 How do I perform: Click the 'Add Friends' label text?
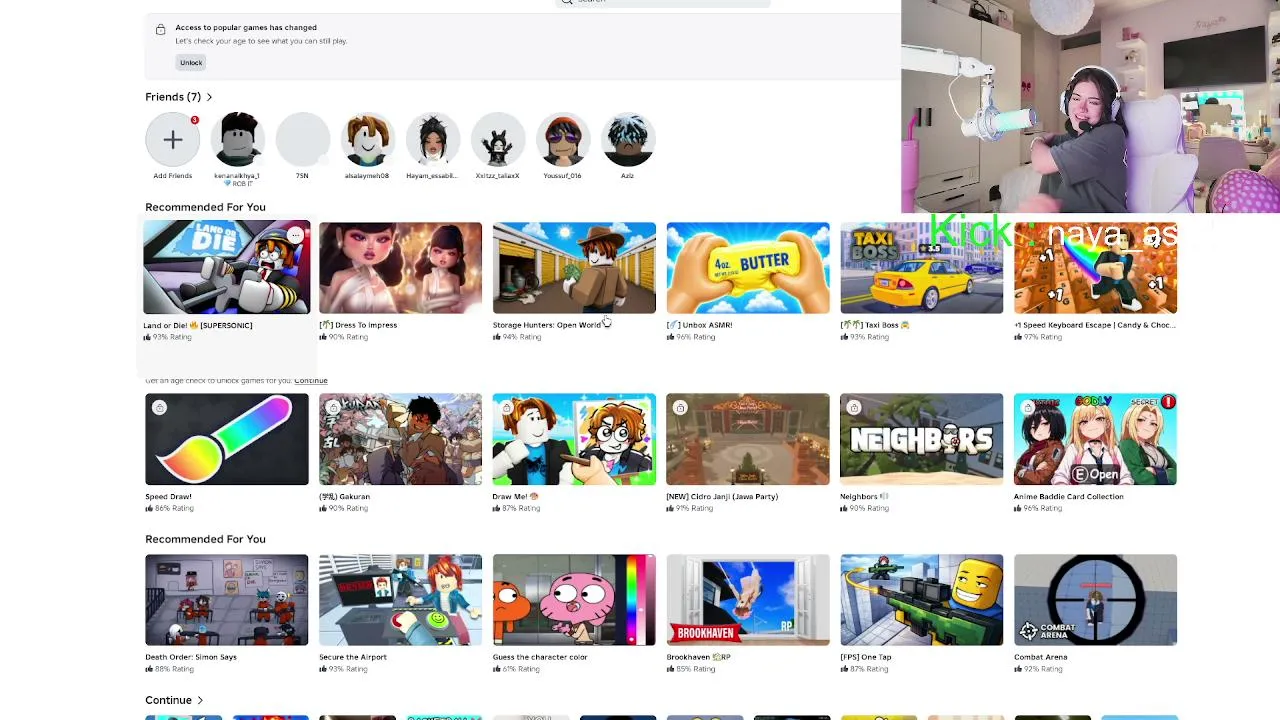172,176
